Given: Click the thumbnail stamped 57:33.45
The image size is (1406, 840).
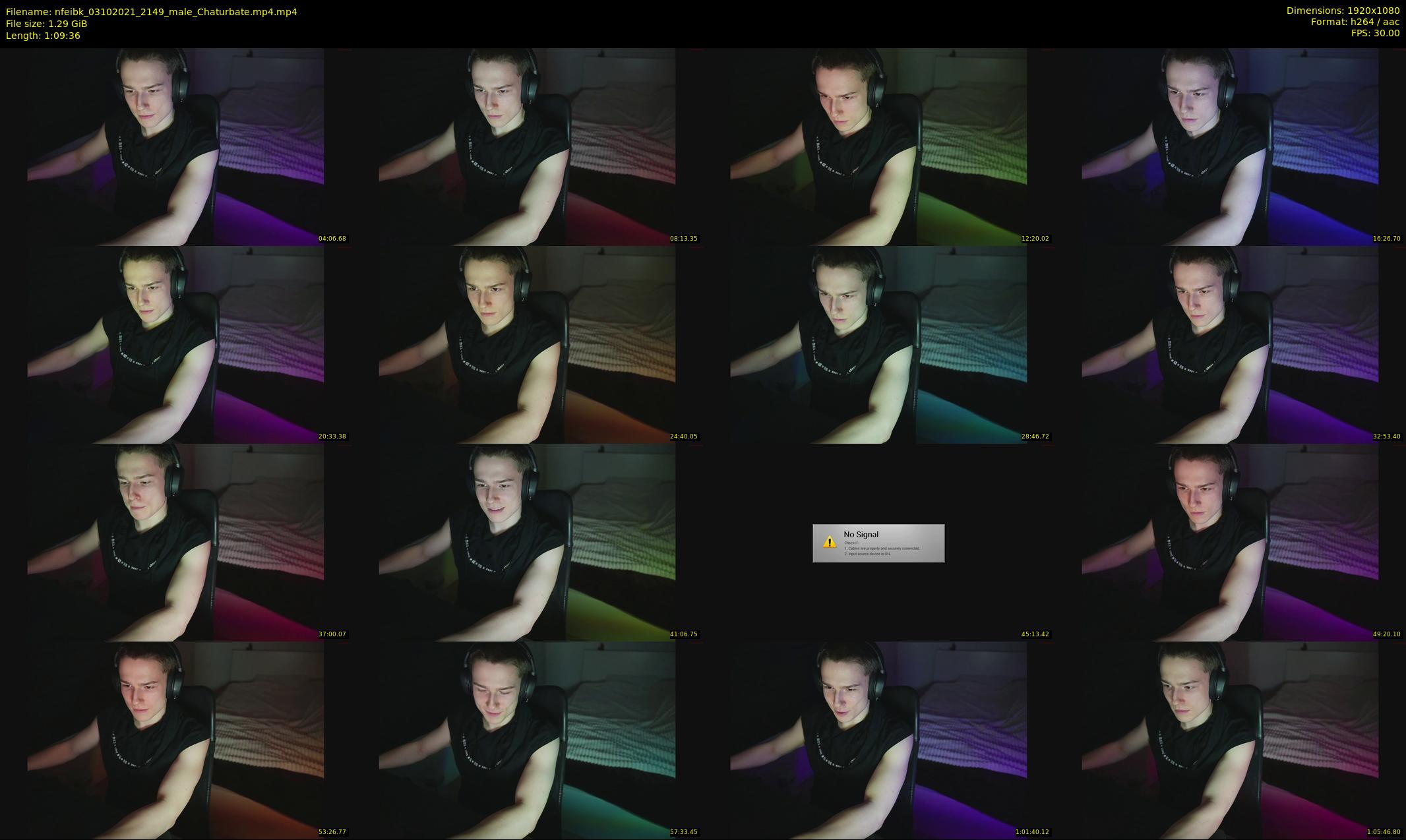Looking at the screenshot, I should coord(527,740).
